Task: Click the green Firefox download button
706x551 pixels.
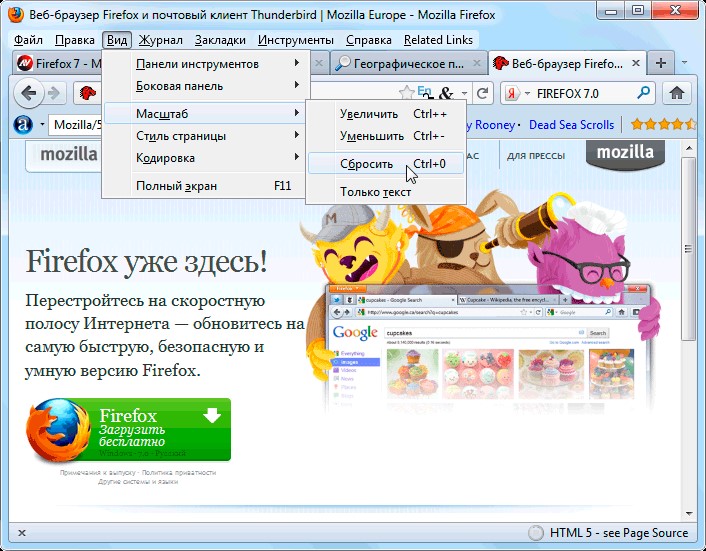Action: (x=129, y=430)
